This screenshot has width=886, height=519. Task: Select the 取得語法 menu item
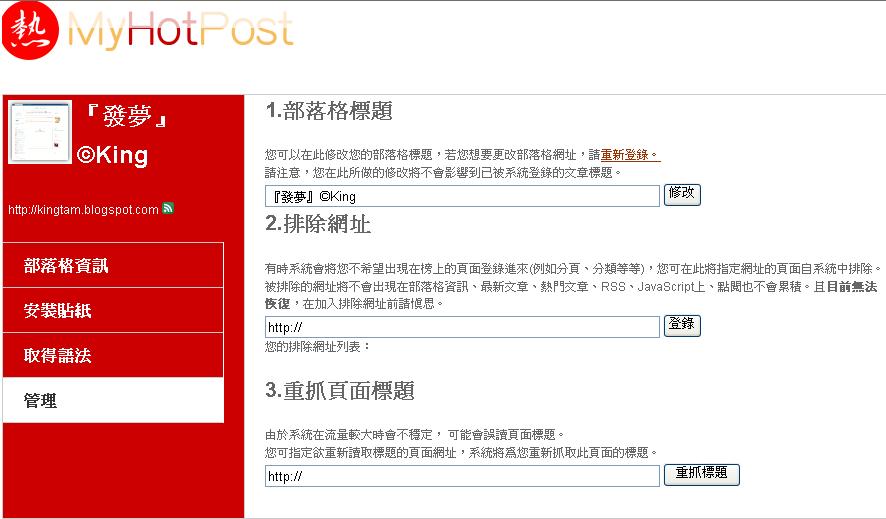tap(113, 355)
